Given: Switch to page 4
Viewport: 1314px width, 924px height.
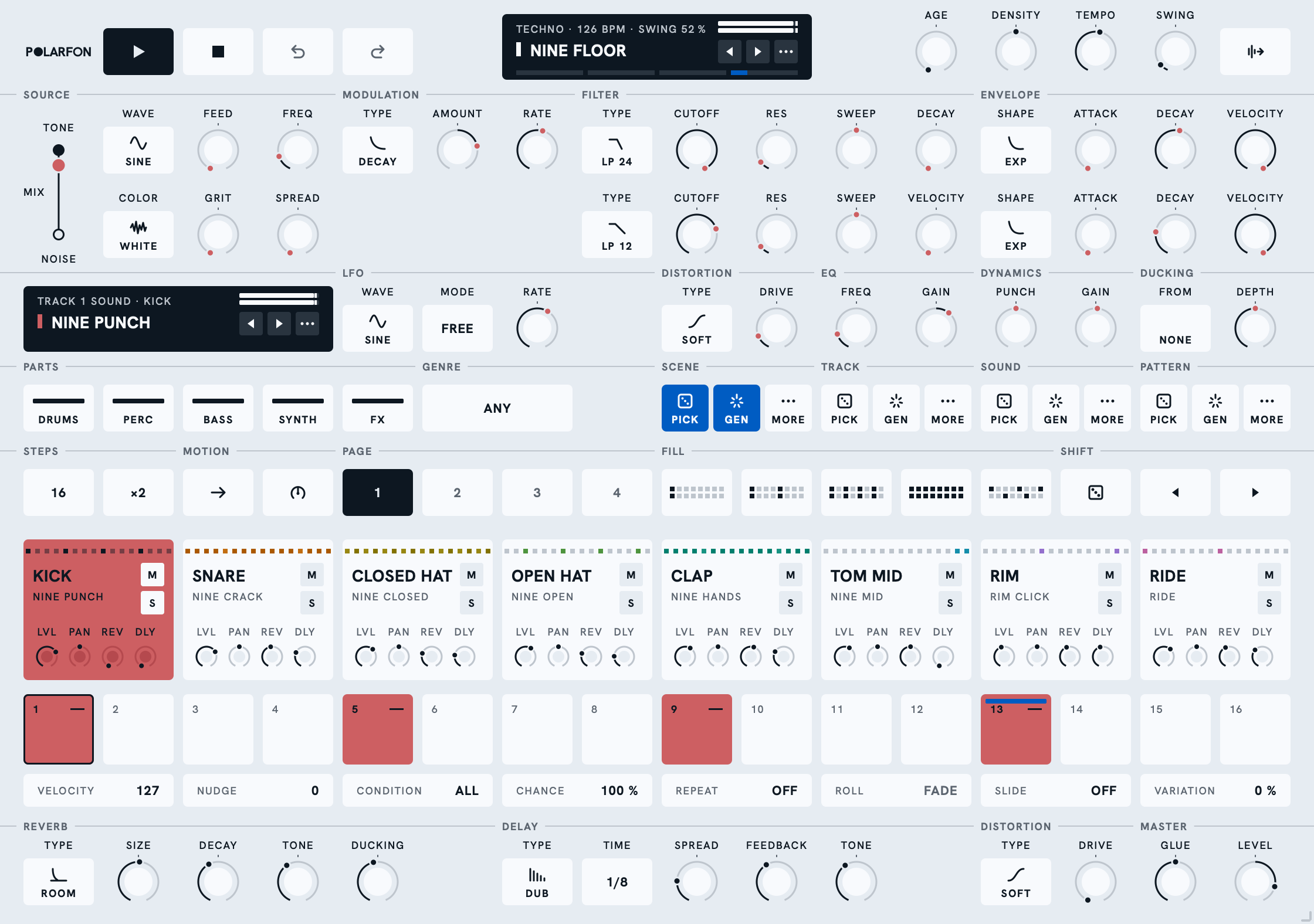Looking at the screenshot, I should point(617,492).
